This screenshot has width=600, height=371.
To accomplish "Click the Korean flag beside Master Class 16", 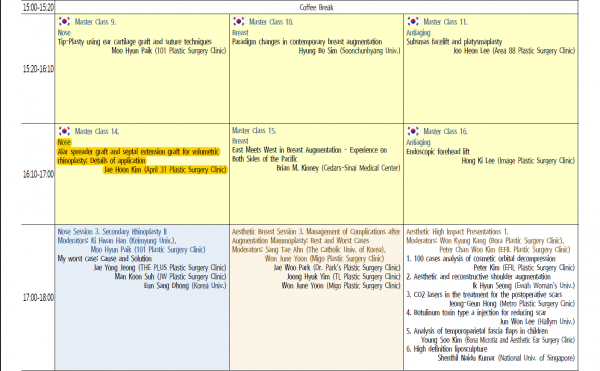I will tap(413, 131).
